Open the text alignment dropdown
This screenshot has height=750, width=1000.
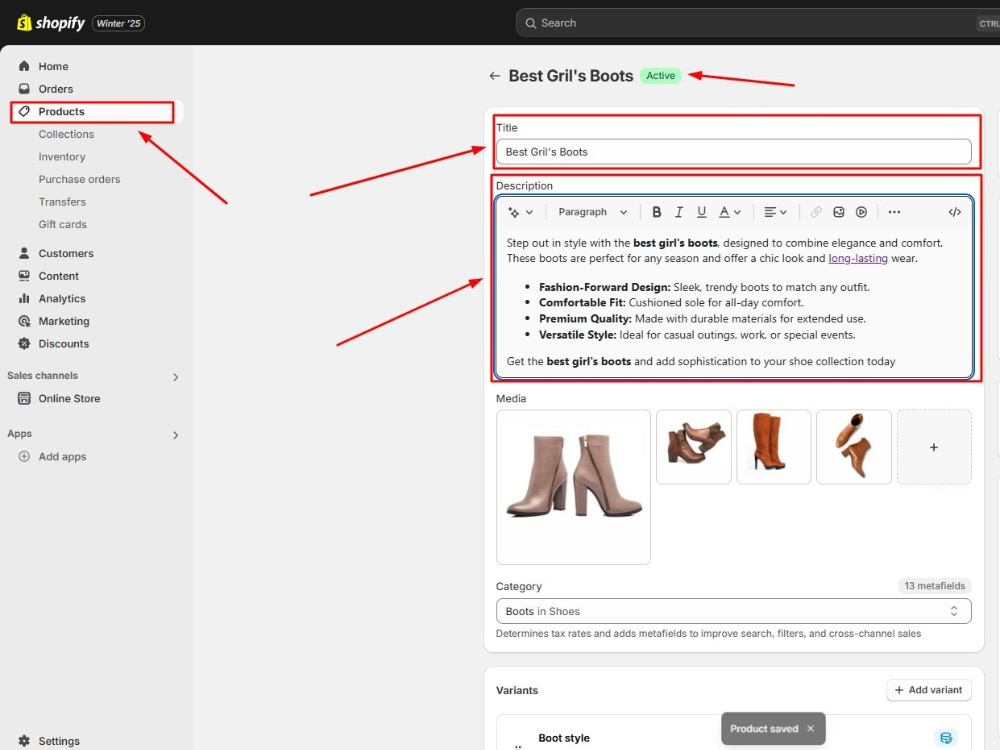775,212
